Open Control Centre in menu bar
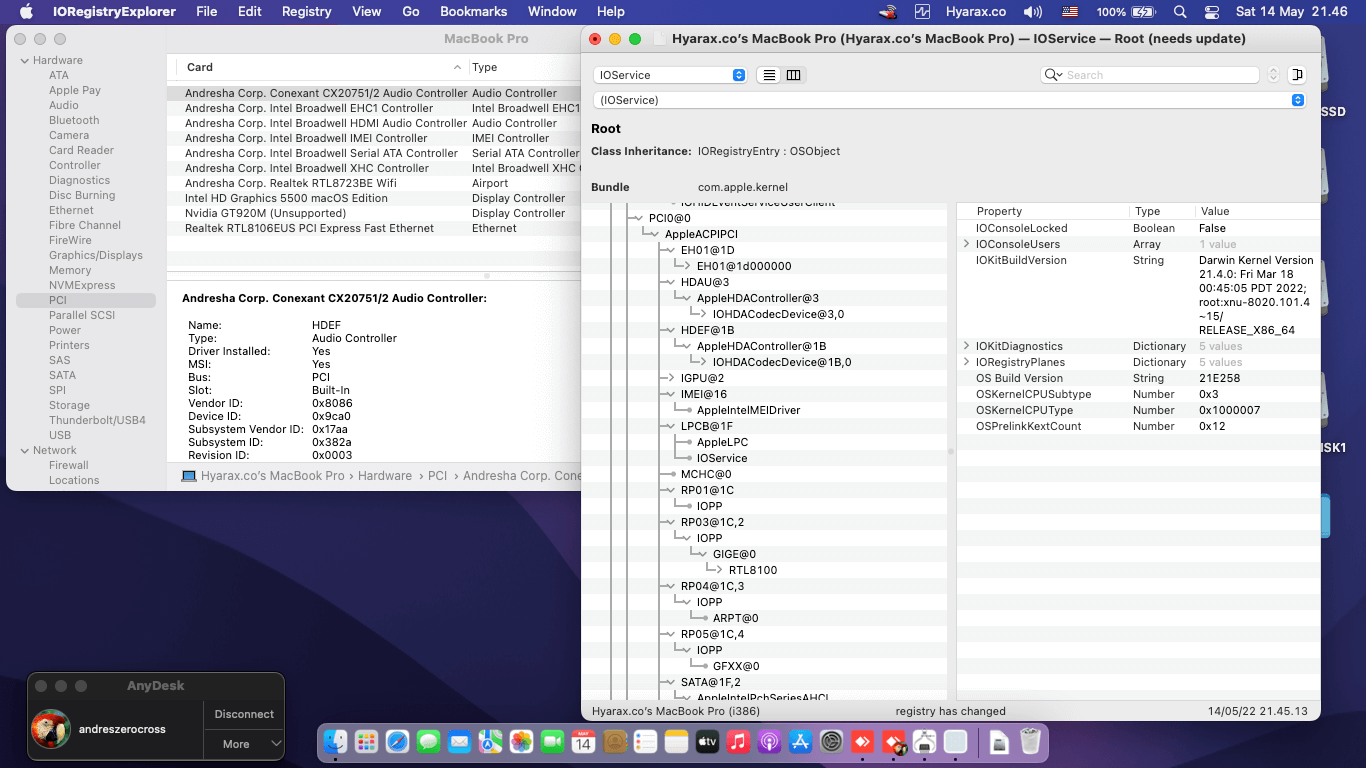This screenshot has height=768, width=1366. click(1212, 12)
